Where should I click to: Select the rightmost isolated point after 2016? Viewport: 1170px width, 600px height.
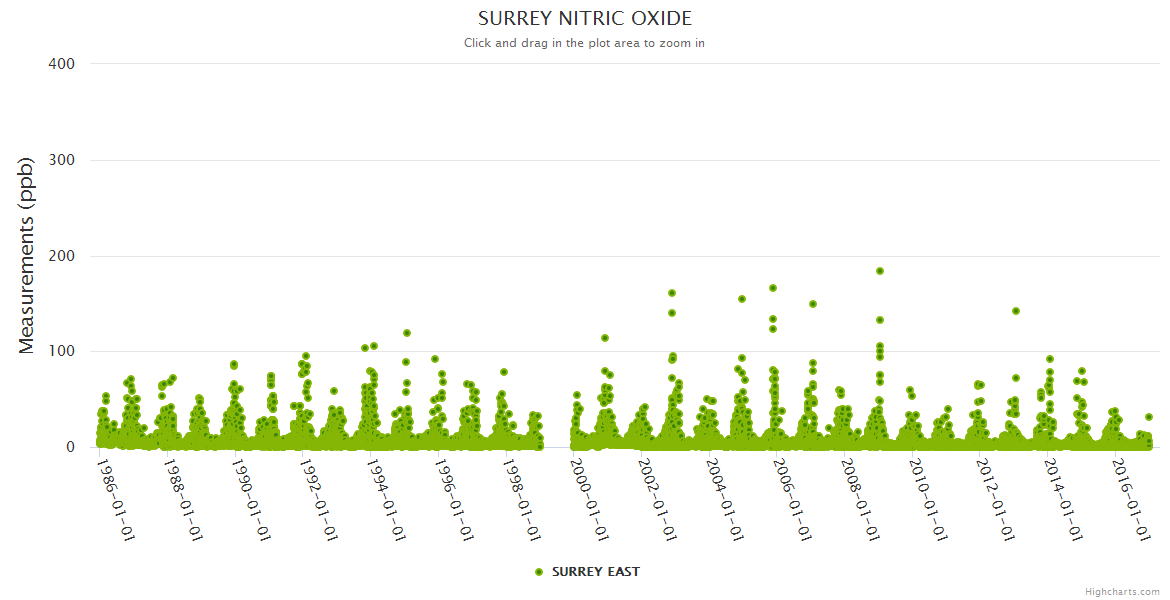point(1149,417)
